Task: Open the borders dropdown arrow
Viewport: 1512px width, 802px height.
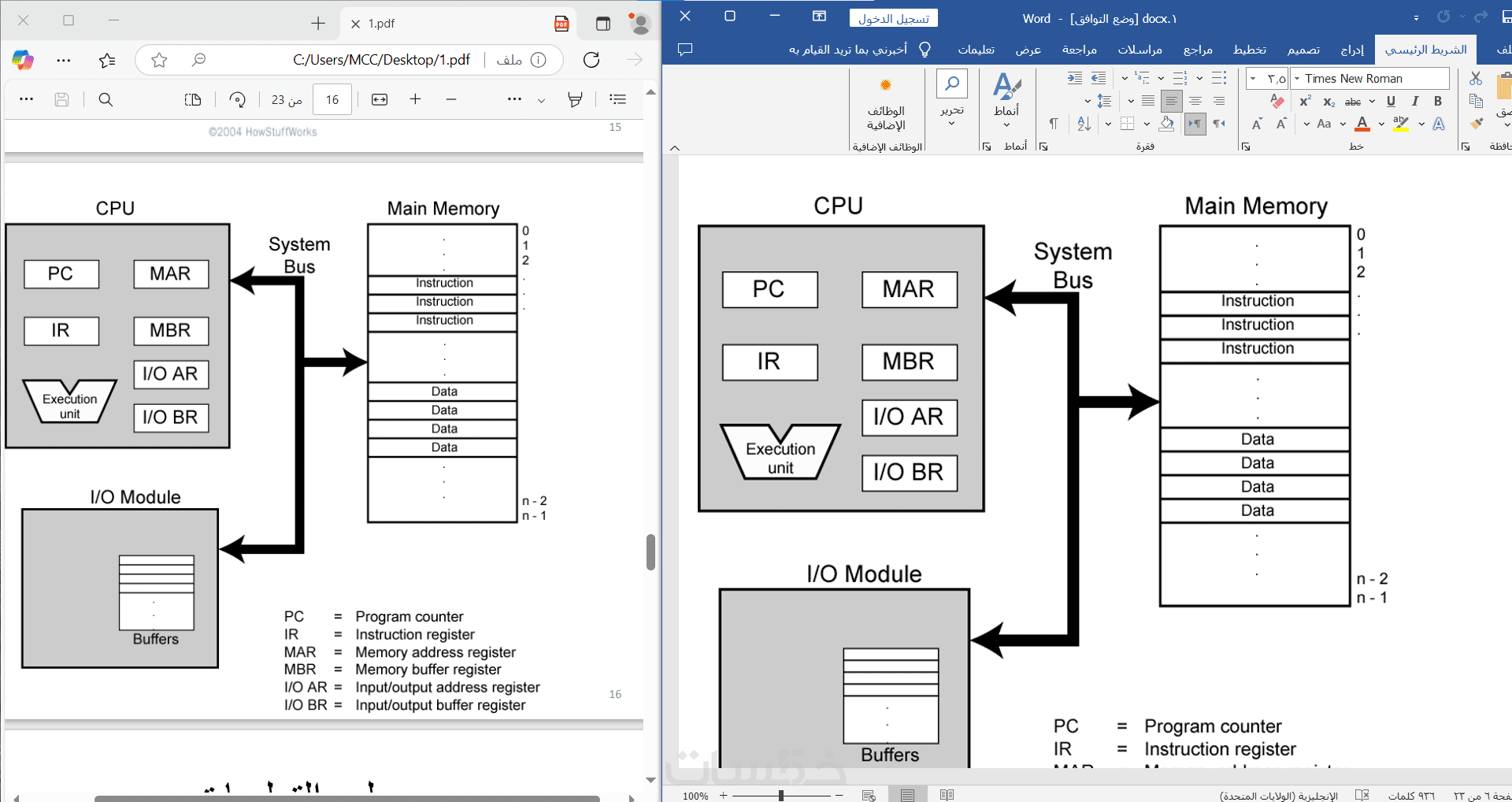Action: (x=1108, y=124)
